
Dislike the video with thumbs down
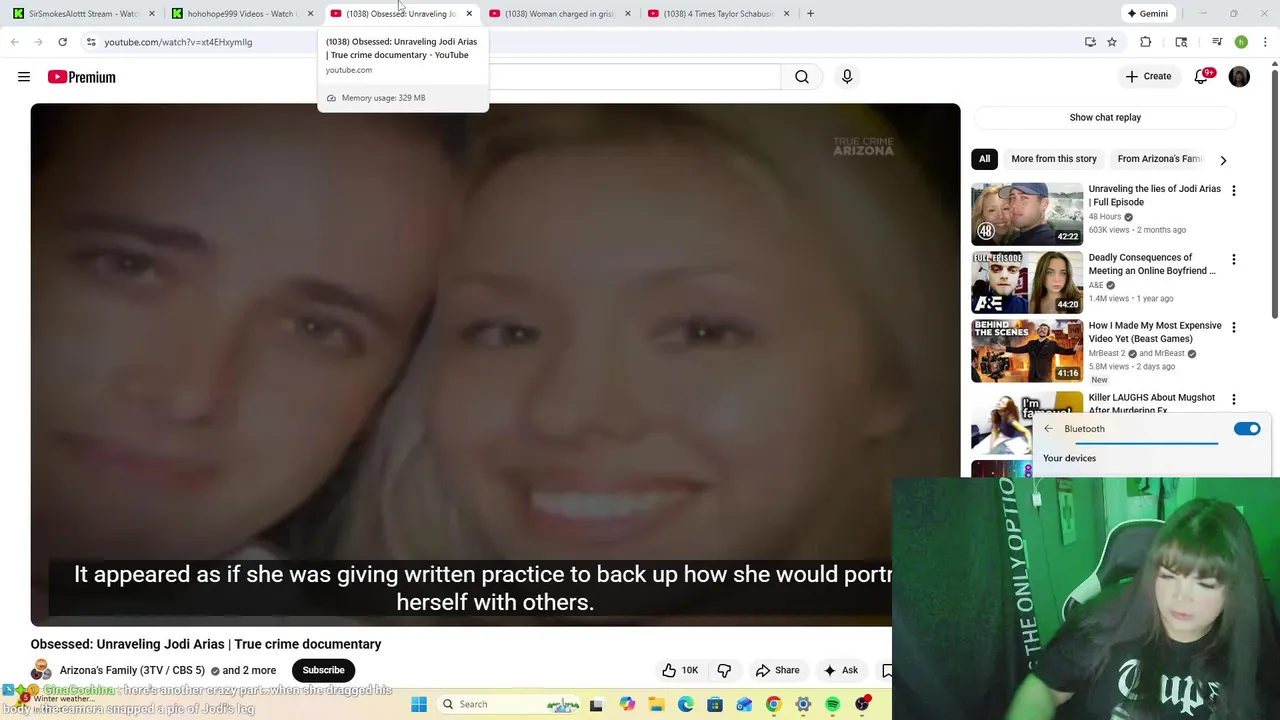pyautogui.click(x=724, y=670)
